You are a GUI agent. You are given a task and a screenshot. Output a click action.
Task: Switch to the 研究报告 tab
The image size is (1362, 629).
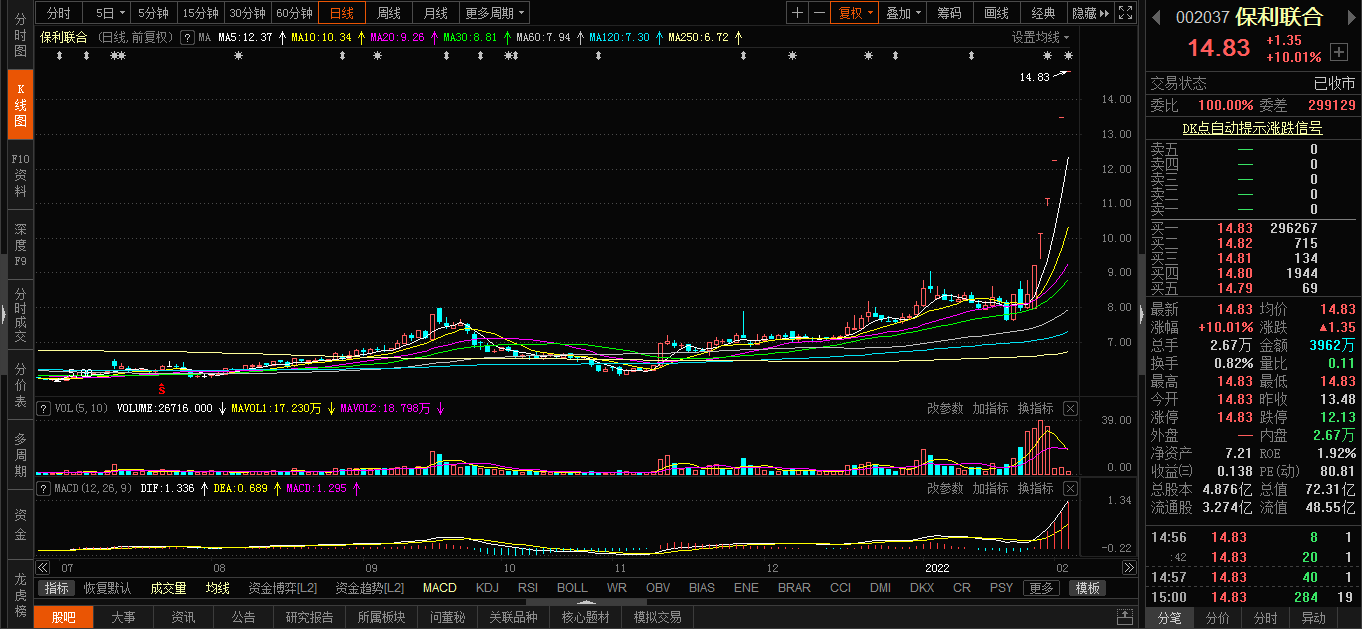click(x=310, y=617)
